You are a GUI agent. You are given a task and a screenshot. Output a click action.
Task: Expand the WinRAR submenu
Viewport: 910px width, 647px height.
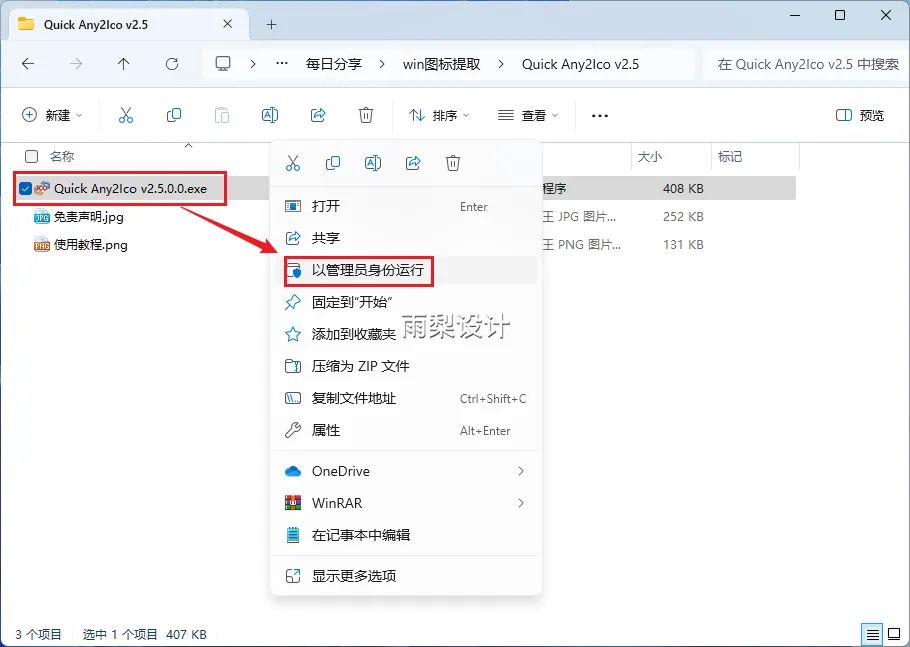521,503
